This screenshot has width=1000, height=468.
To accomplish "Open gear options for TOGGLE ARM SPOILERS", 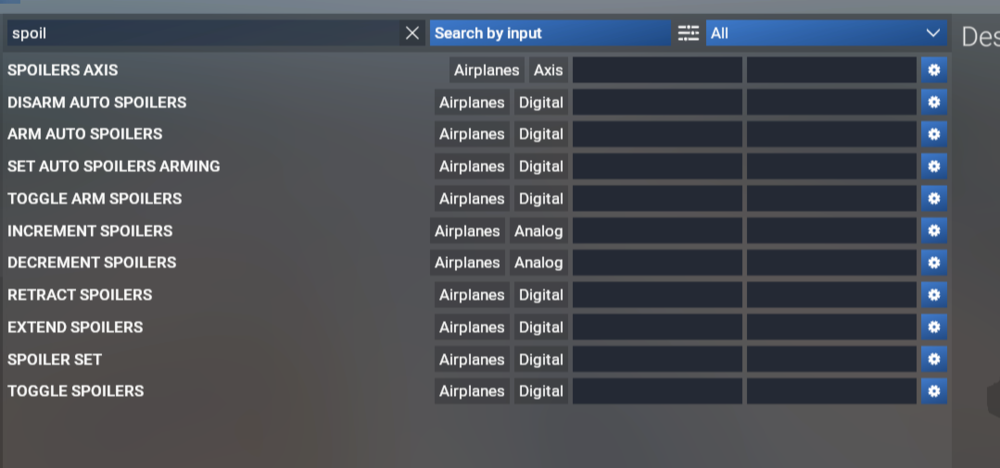I will (x=934, y=198).
